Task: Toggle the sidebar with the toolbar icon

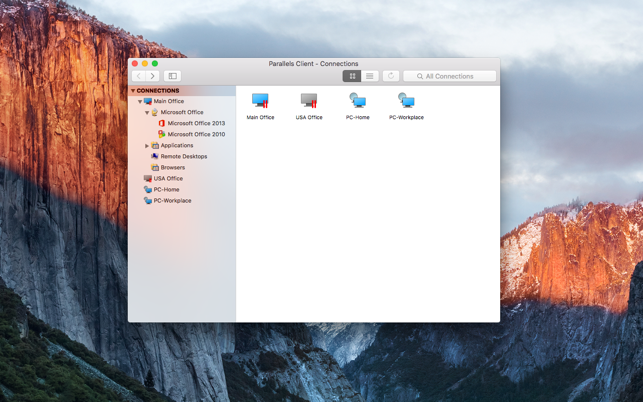Action: pyautogui.click(x=172, y=76)
